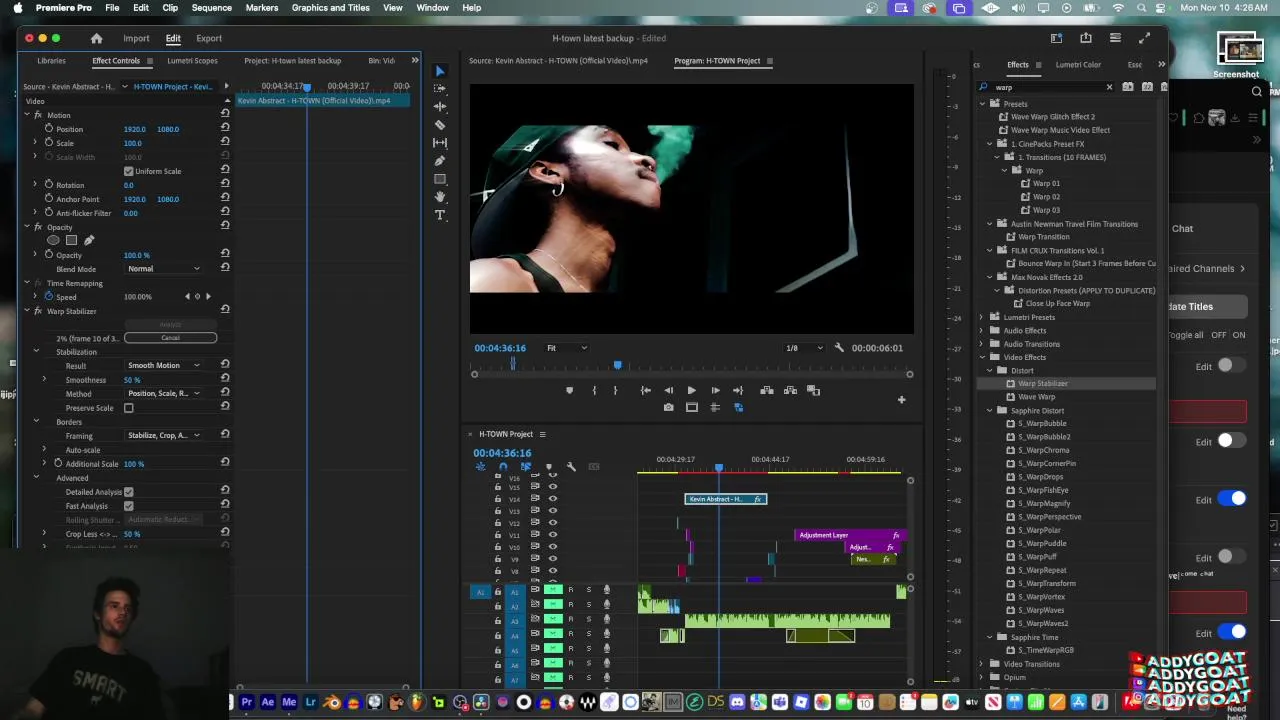Switch to the Export workspace tab
Screen dimensions: 1280x720
click(209, 38)
